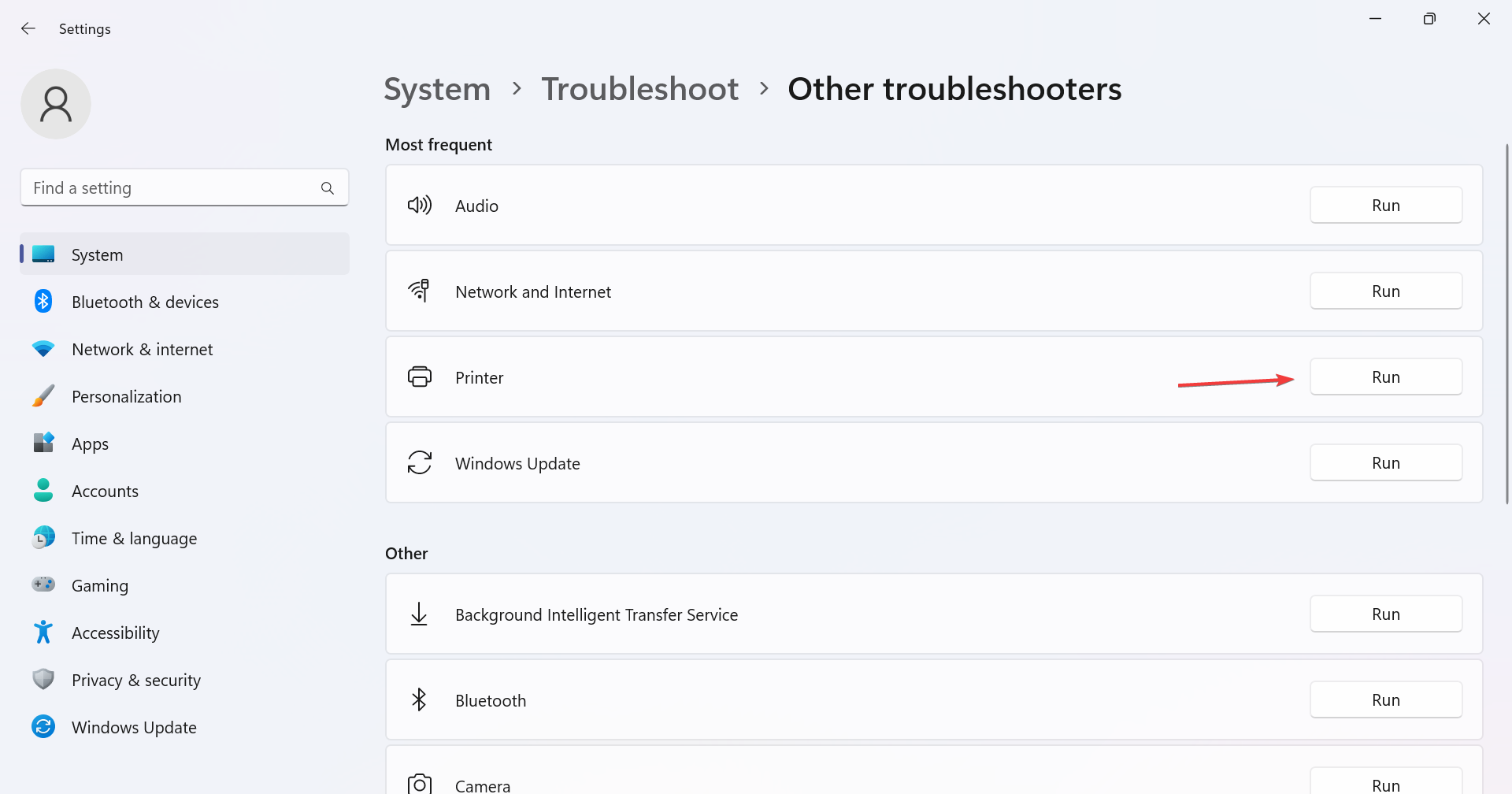Click the Accessibility sidebar icon
The width and height of the screenshot is (1512, 794).
(43, 633)
